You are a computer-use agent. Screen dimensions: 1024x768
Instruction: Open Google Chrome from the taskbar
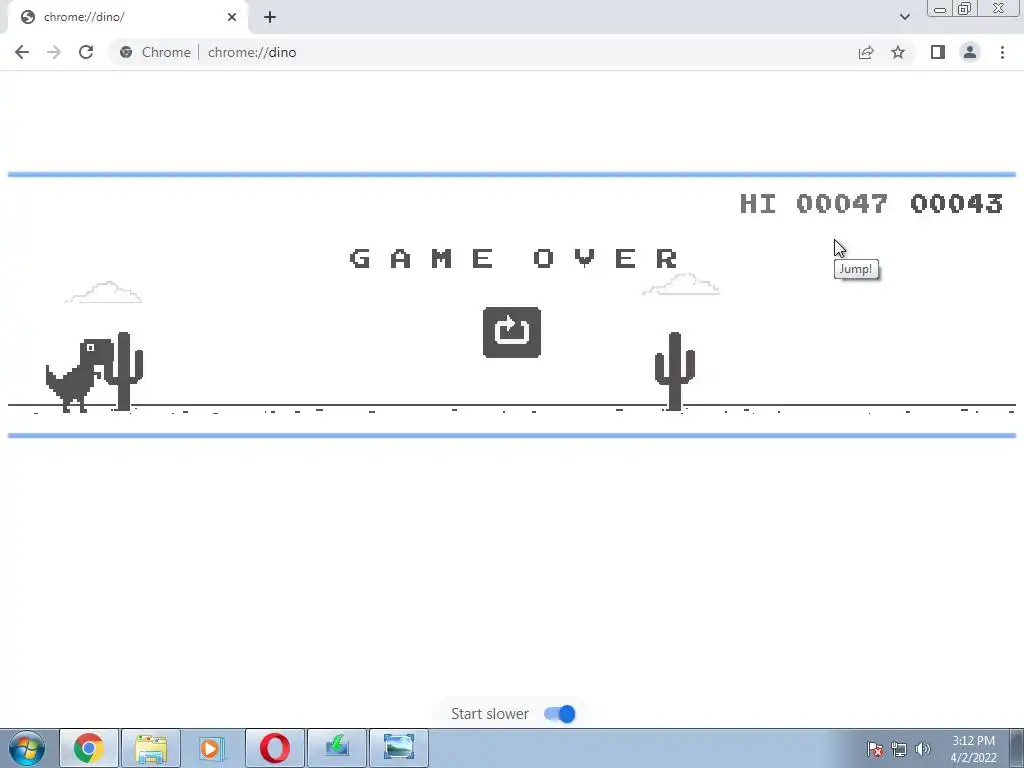89,748
